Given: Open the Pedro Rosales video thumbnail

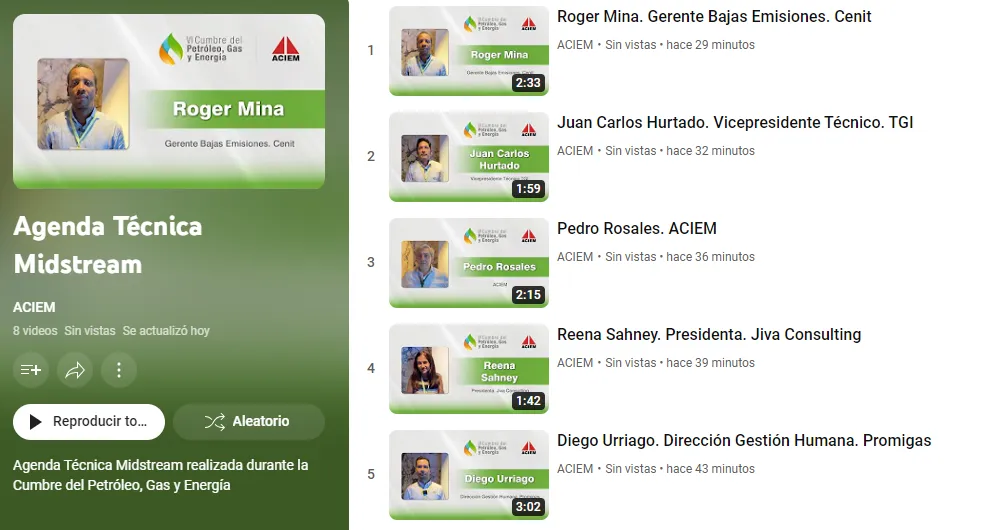Looking at the screenshot, I should coord(469,263).
